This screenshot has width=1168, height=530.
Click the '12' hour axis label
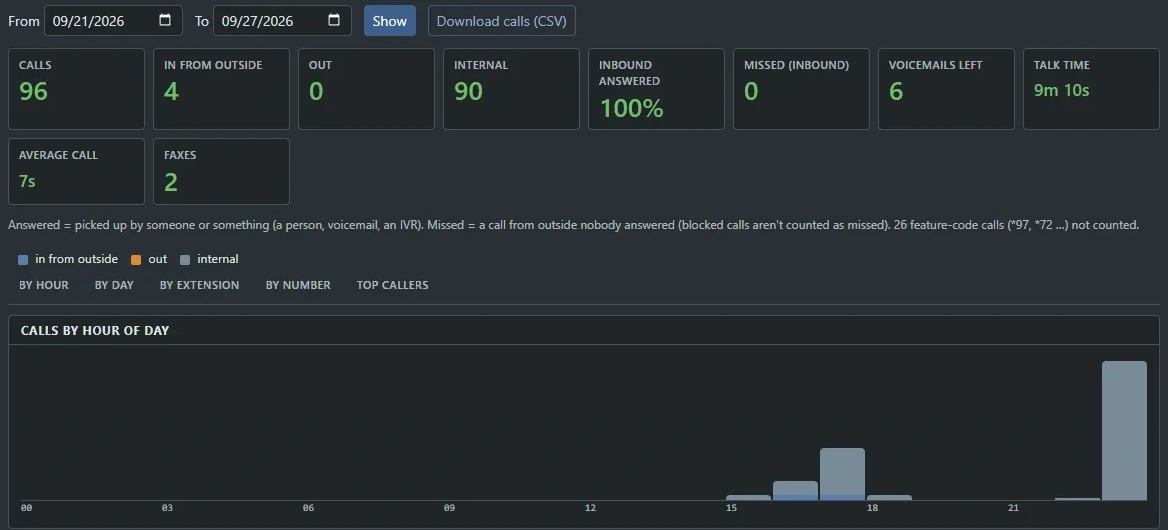(x=591, y=508)
